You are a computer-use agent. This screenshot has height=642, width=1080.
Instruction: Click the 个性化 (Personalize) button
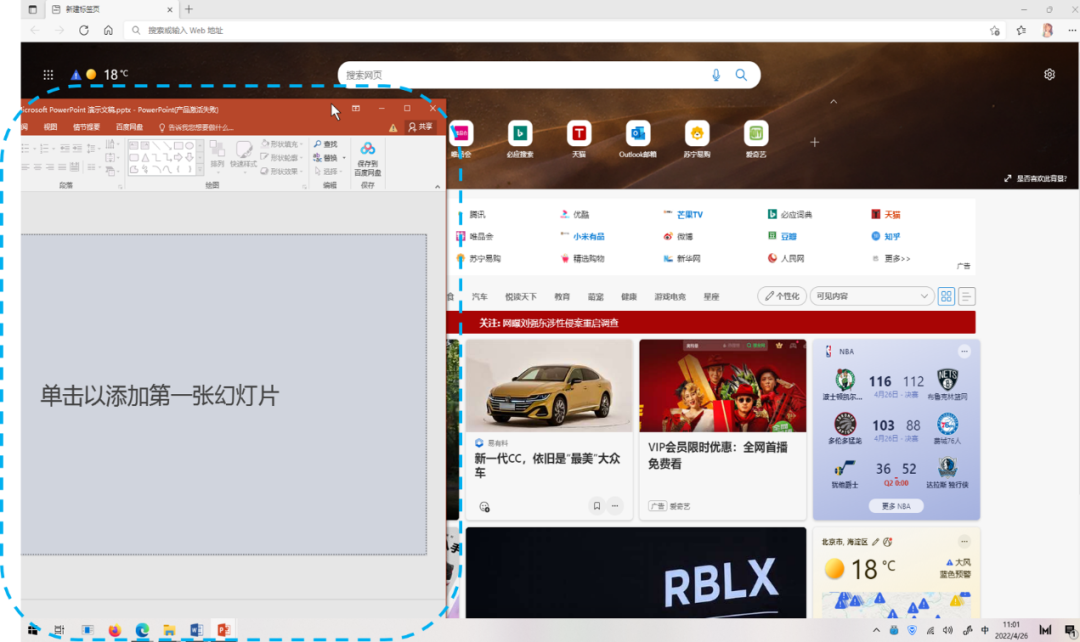click(x=782, y=296)
